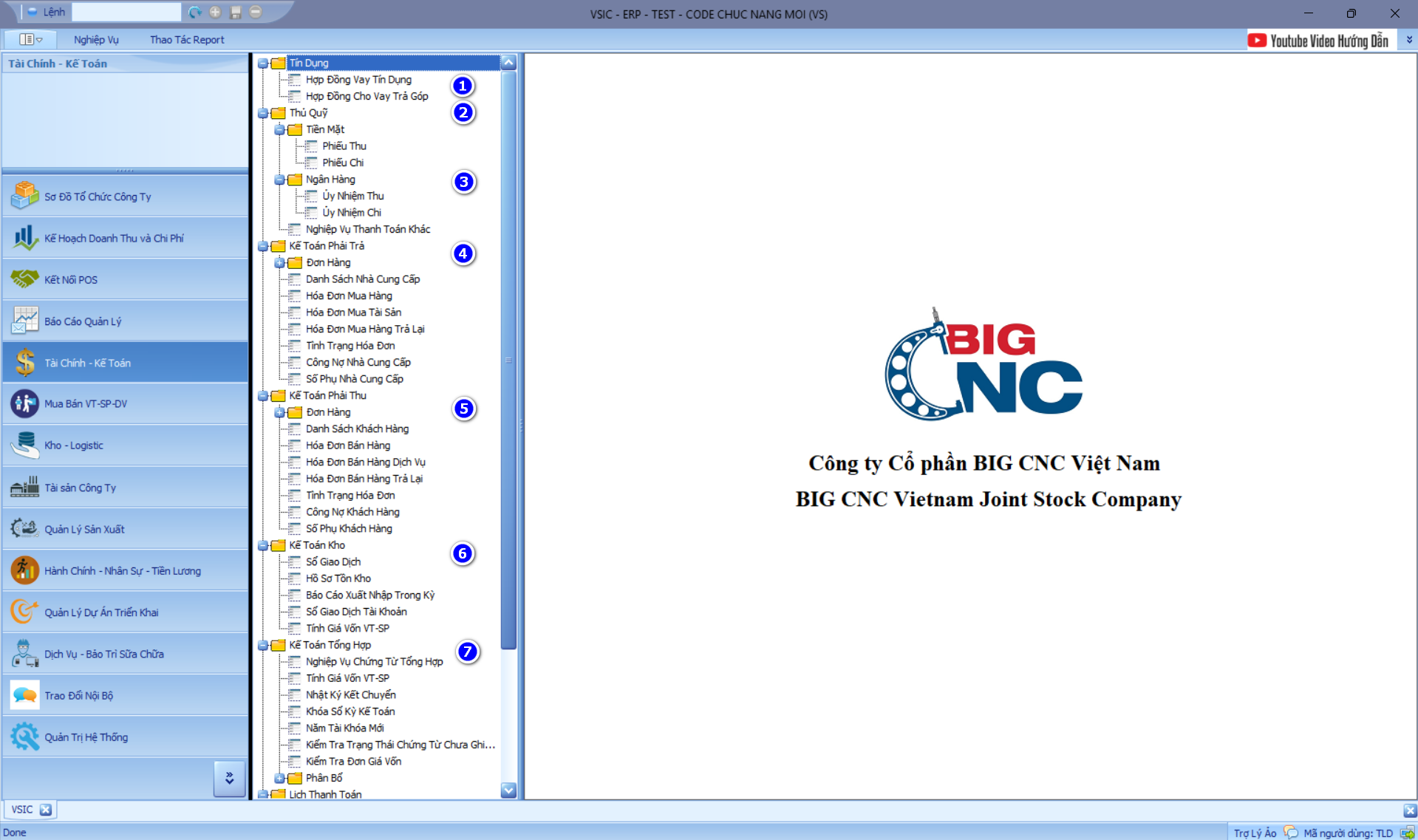Open Phiếu Thu in the tree
1418x840 pixels.
(344, 146)
